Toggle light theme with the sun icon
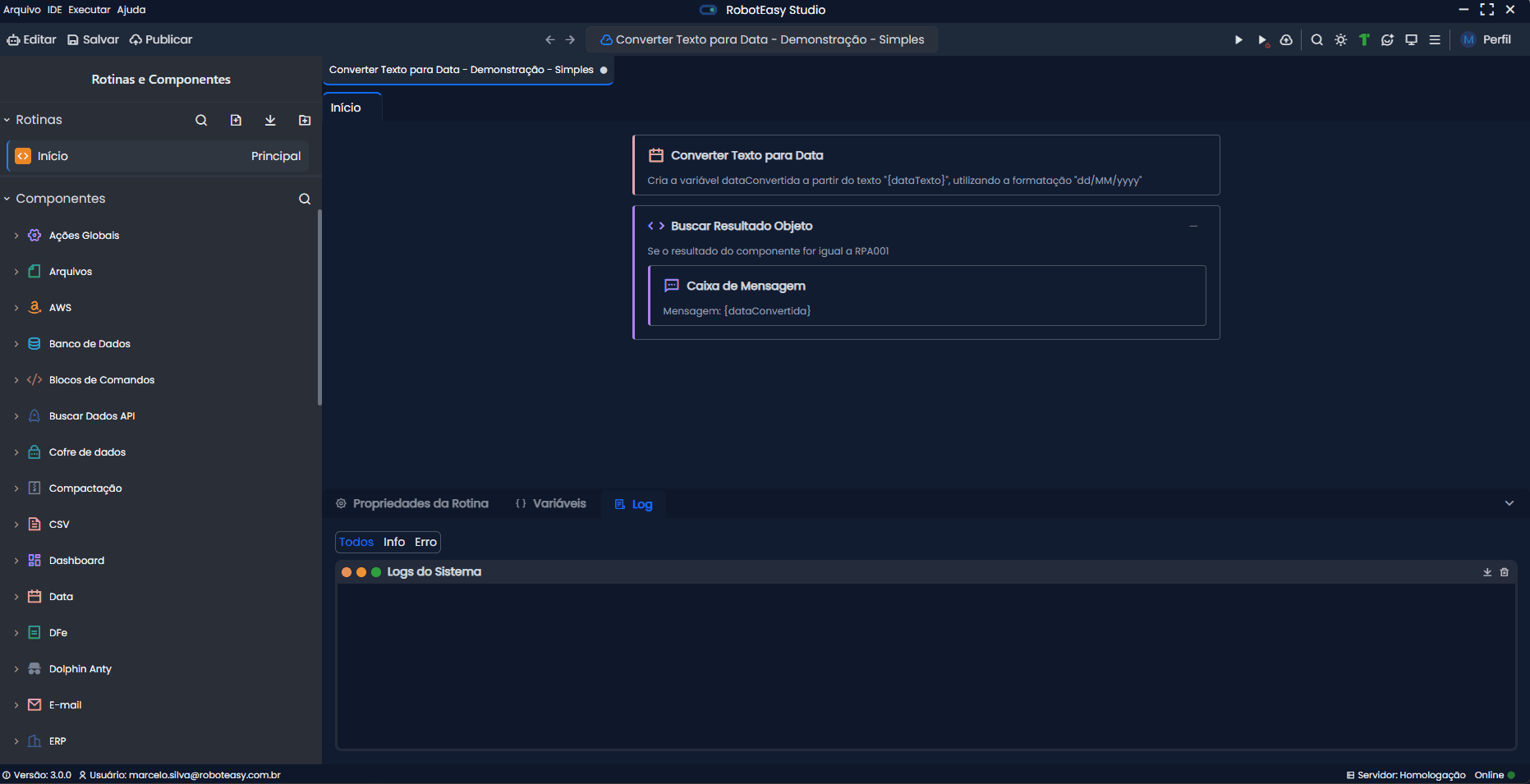The width and height of the screenshot is (1530, 784). pos(1341,40)
